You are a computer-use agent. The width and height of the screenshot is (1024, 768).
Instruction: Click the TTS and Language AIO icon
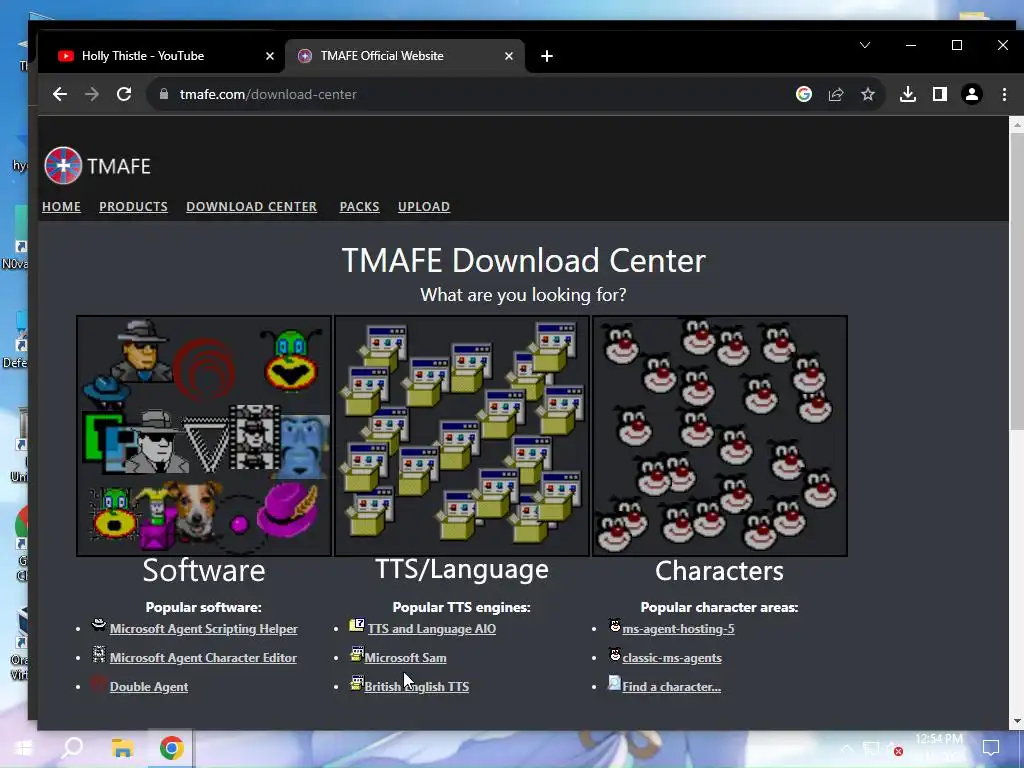[357, 625]
